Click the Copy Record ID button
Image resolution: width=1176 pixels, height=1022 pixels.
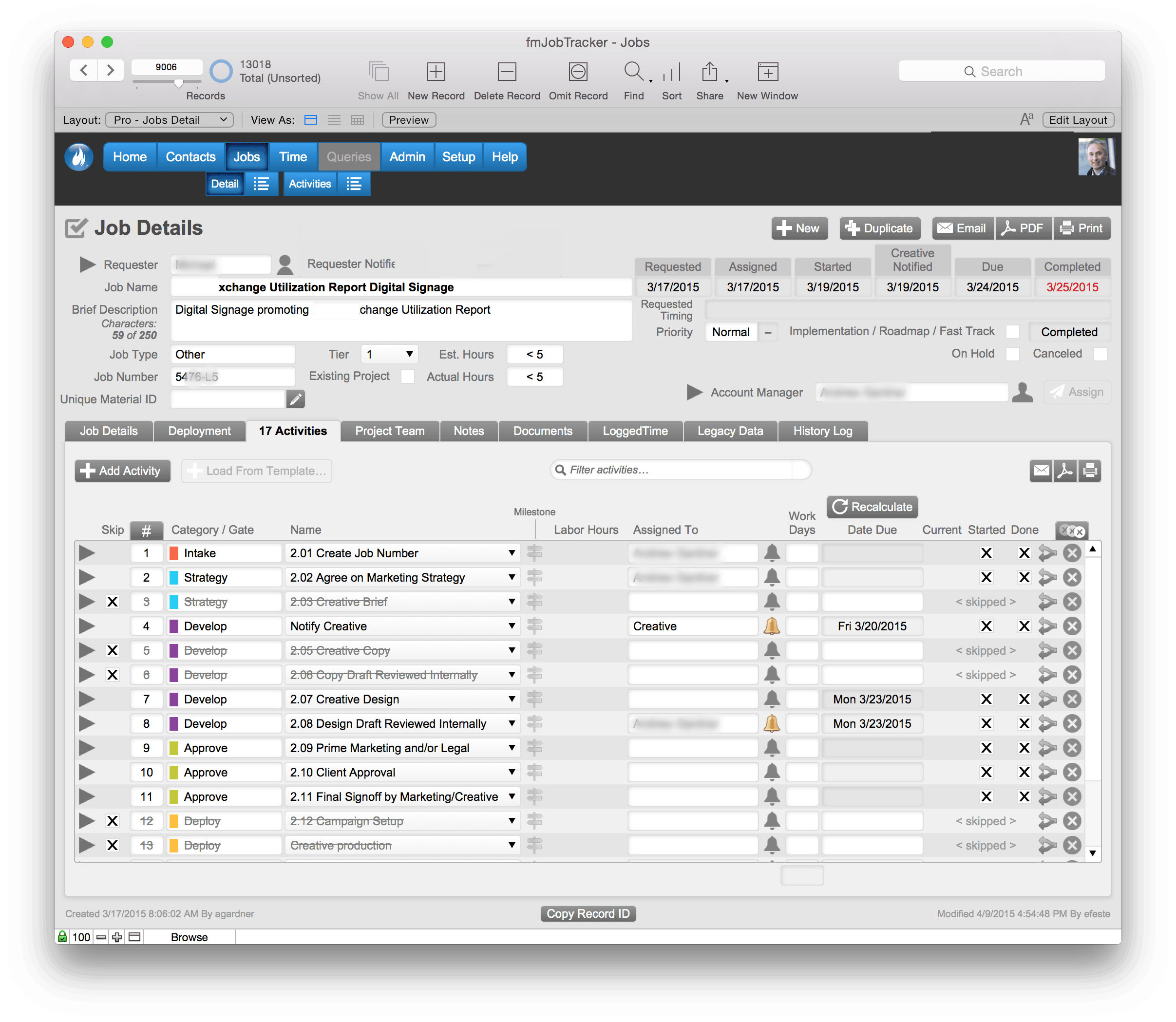(x=588, y=914)
